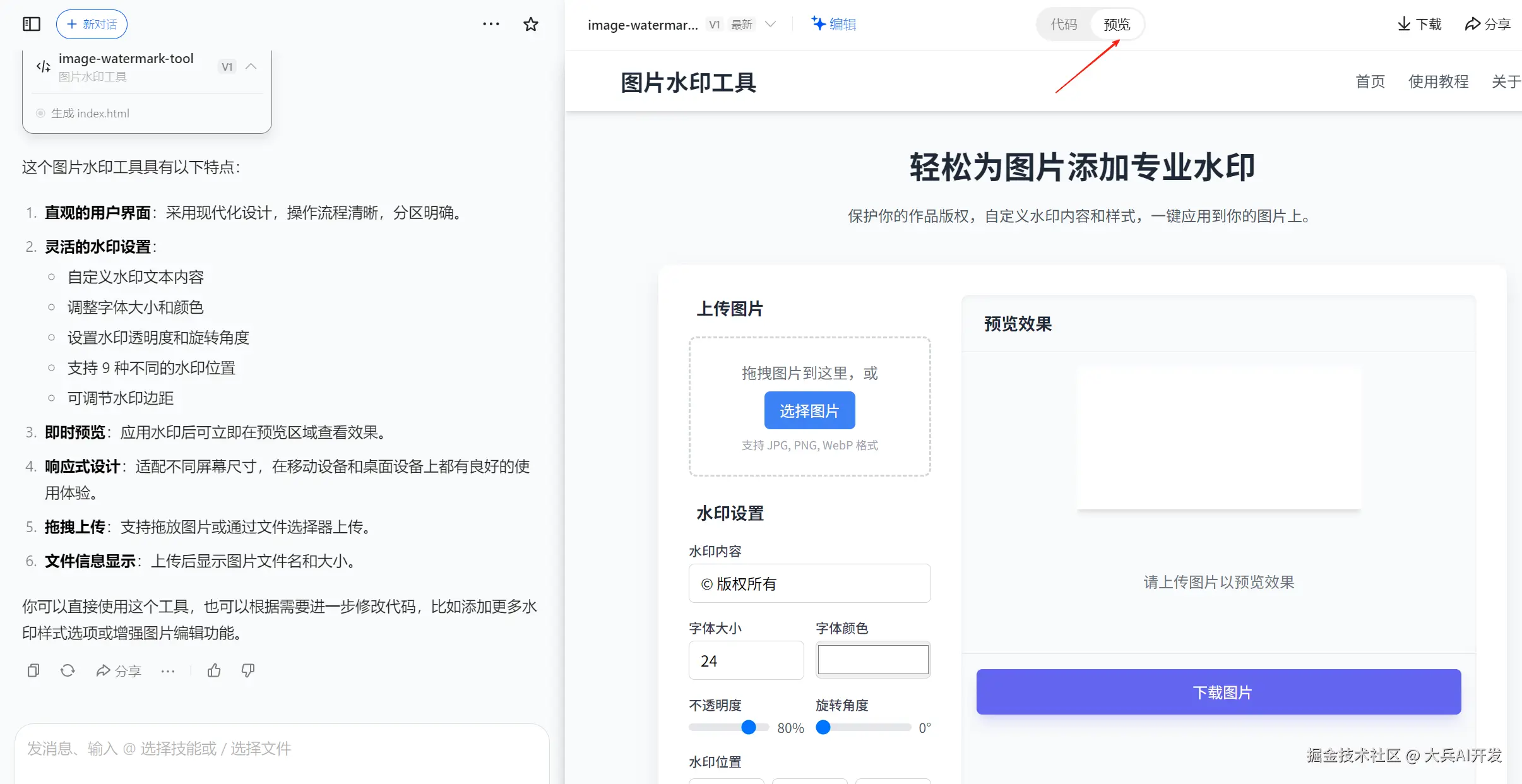Copy the response with copy icon
The width and height of the screenshot is (1522, 784).
tap(33, 670)
